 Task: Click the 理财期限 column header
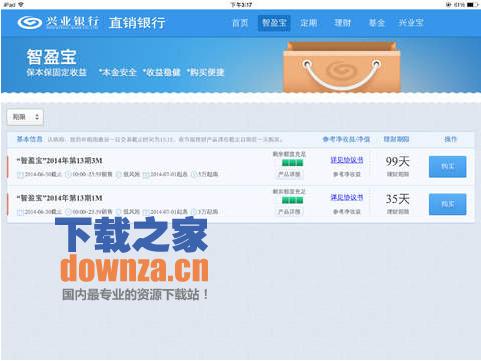pos(397,139)
